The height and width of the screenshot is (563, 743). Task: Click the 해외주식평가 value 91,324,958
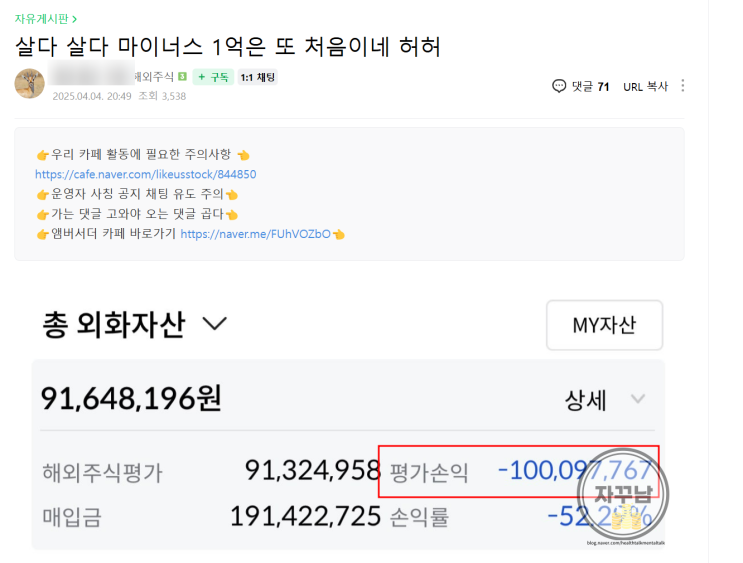click(312, 470)
